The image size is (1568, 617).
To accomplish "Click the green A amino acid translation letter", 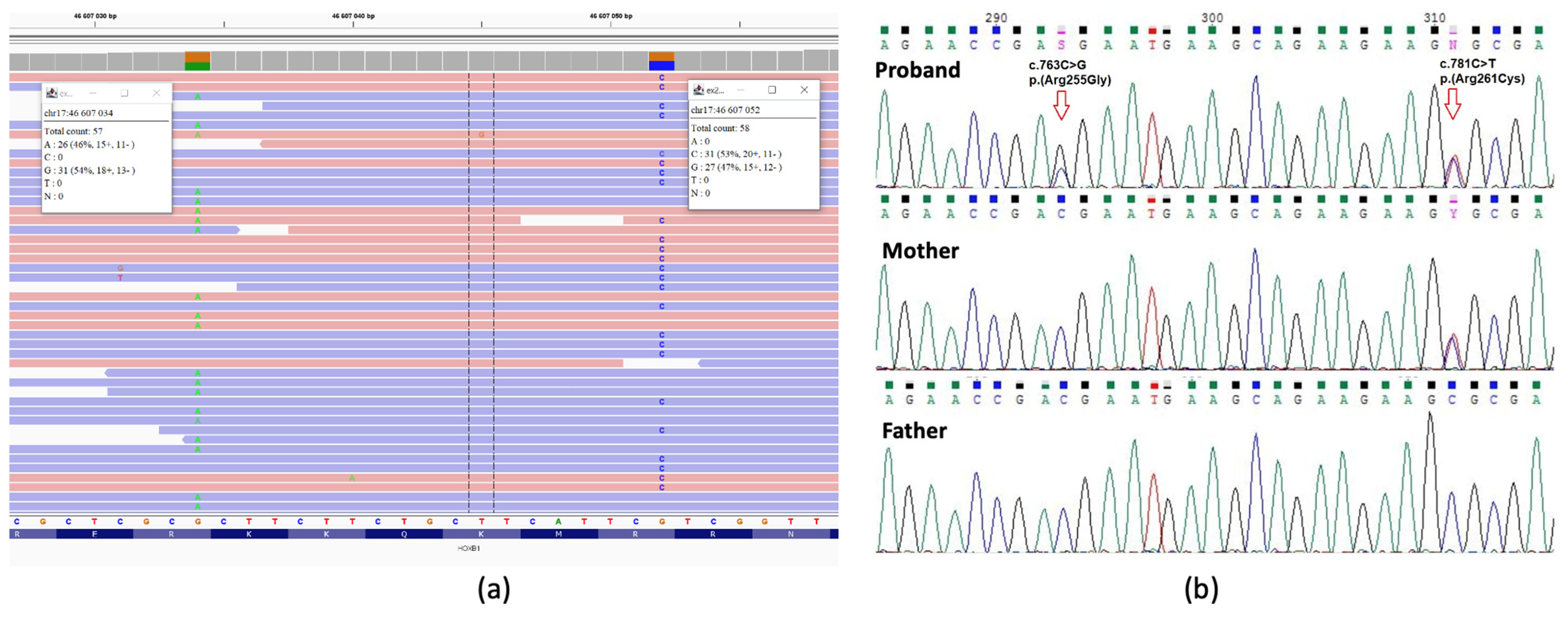I will click(x=558, y=521).
